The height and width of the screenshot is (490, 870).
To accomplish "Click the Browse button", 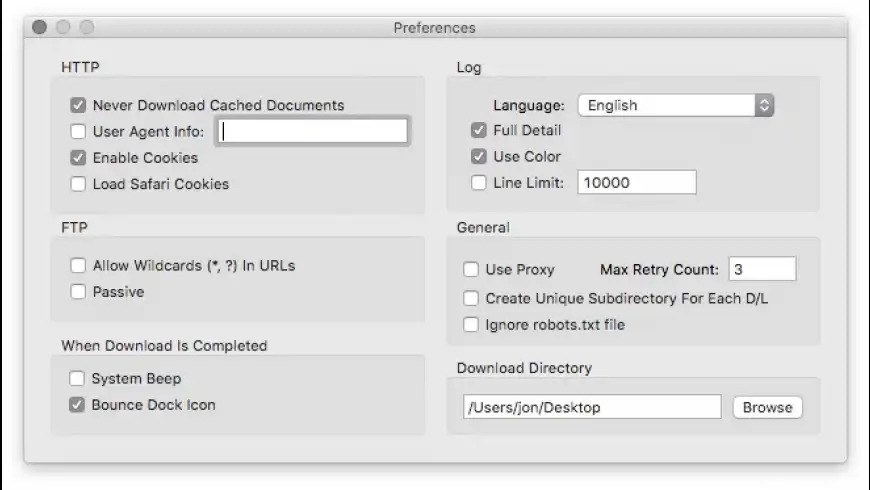I will coord(767,407).
